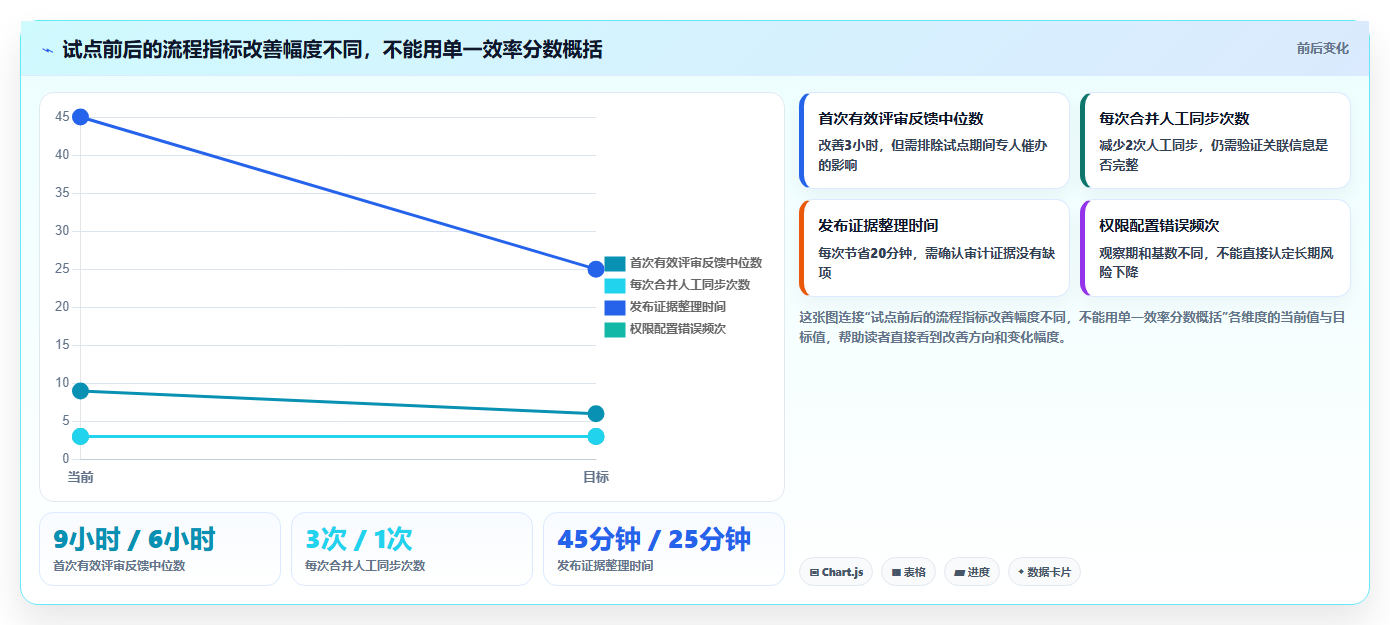This screenshot has width=1390, height=625.
Task: Click the 当前 x-axis label
Action: [x=81, y=477]
